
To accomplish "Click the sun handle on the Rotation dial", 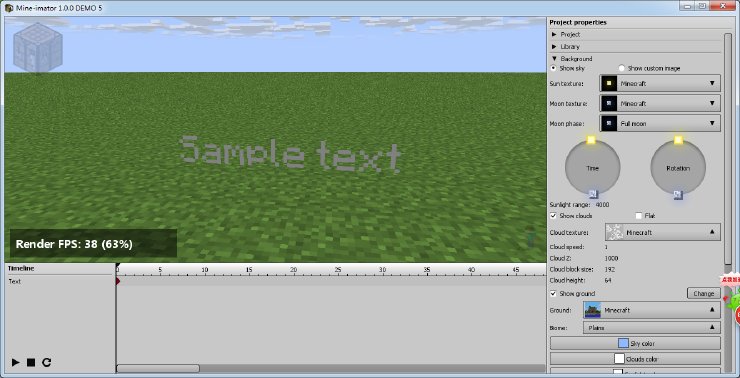I will click(x=678, y=140).
